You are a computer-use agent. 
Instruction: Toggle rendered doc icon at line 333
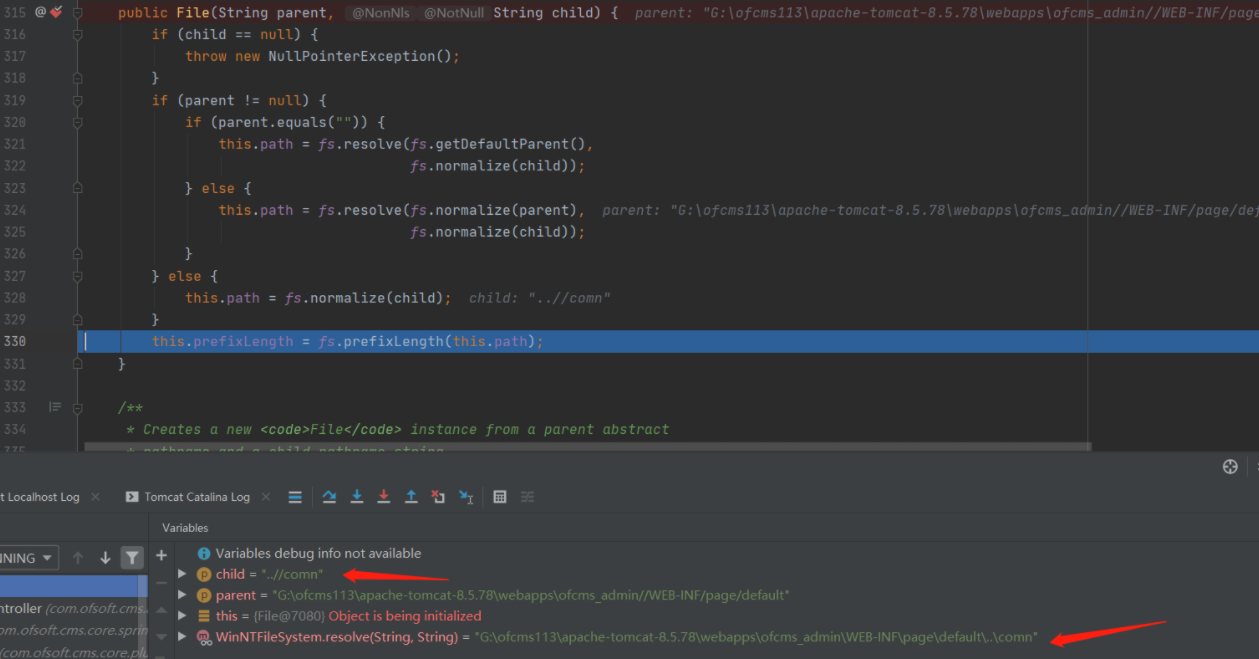point(55,407)
